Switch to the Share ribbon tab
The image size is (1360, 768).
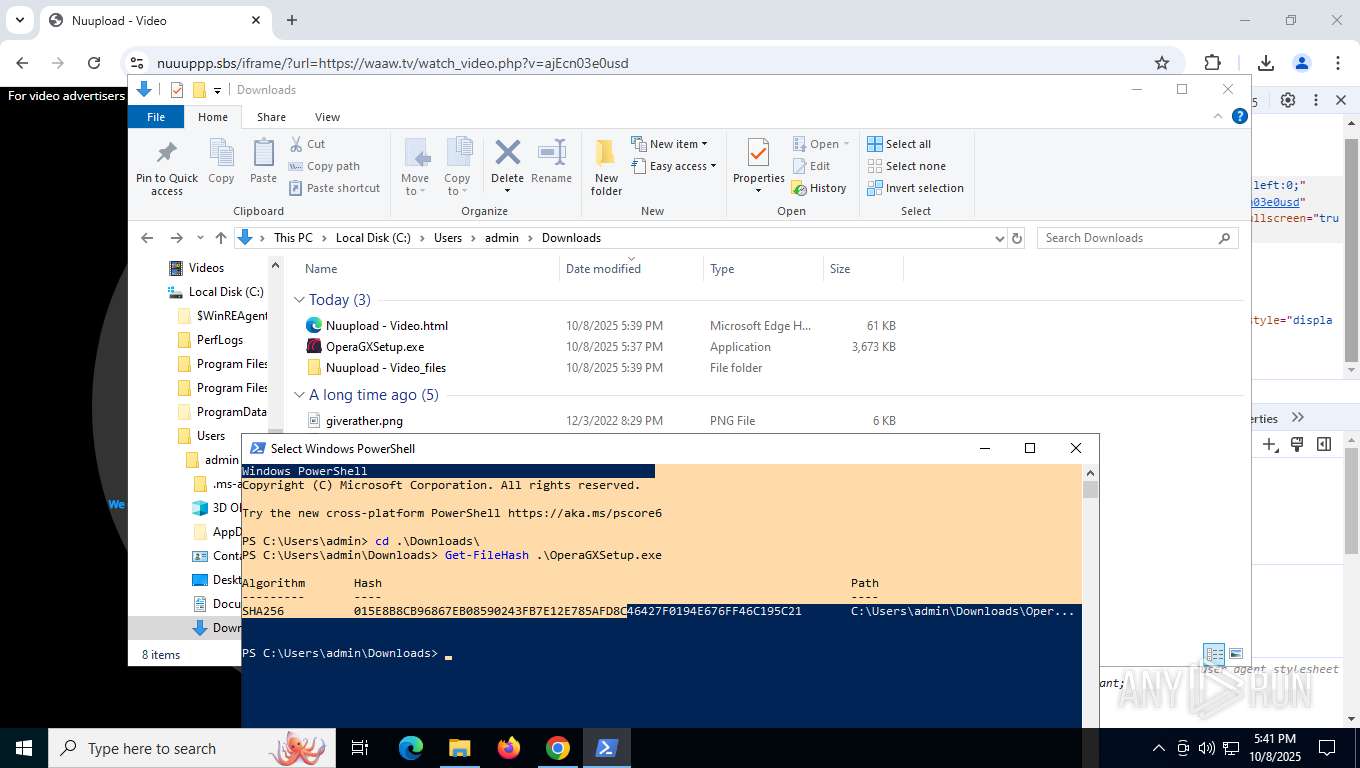pos(271,117)
